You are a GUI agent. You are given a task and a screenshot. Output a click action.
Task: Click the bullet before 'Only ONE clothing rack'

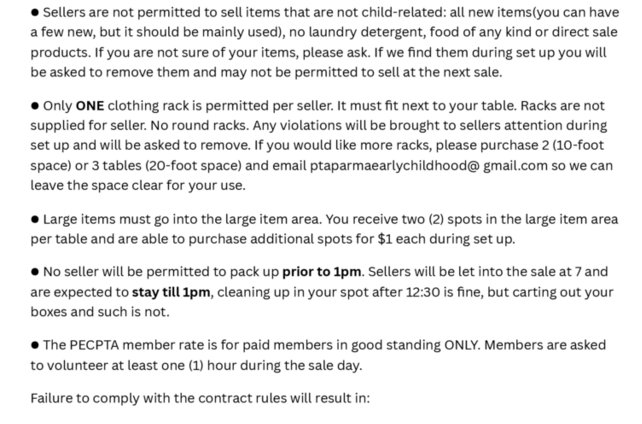pyautogui.click(x=35, y=106)
